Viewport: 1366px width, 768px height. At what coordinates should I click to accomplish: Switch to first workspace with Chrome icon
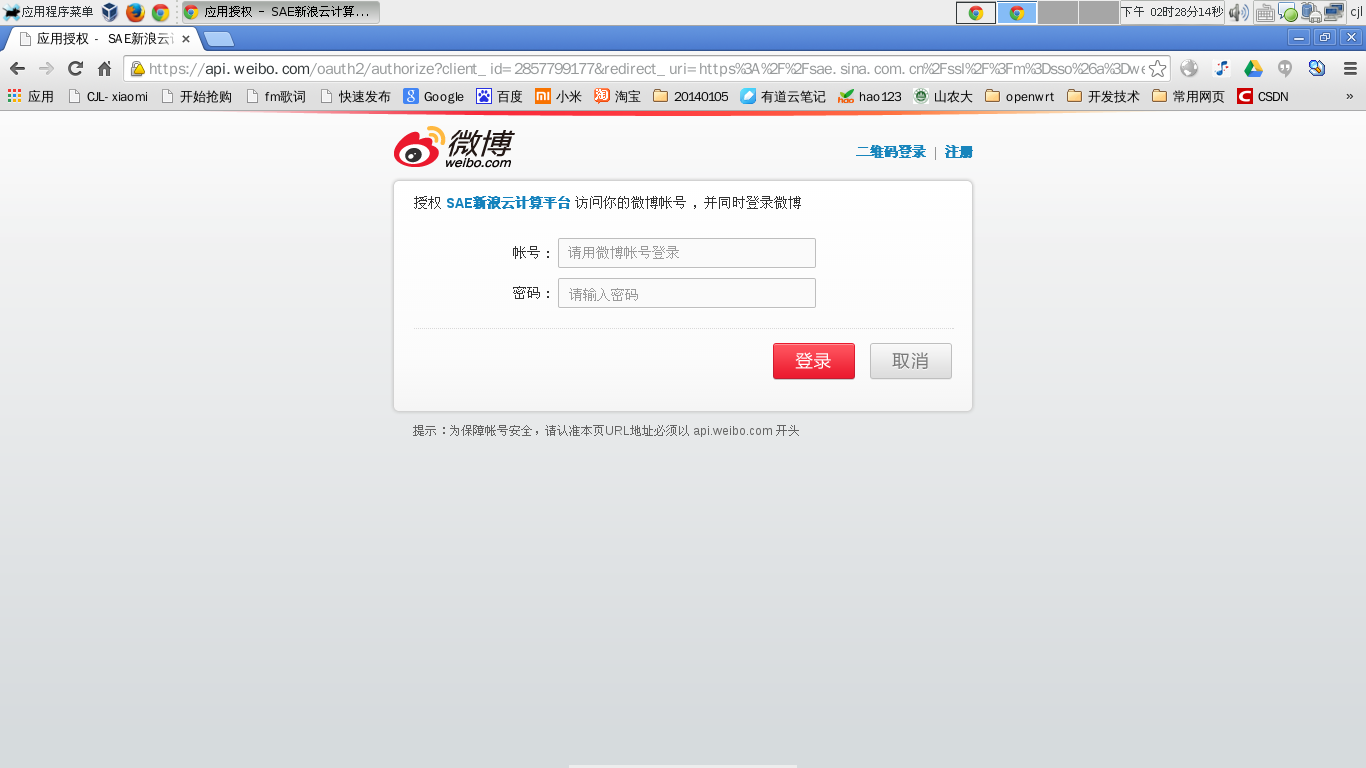coord(976,12)
